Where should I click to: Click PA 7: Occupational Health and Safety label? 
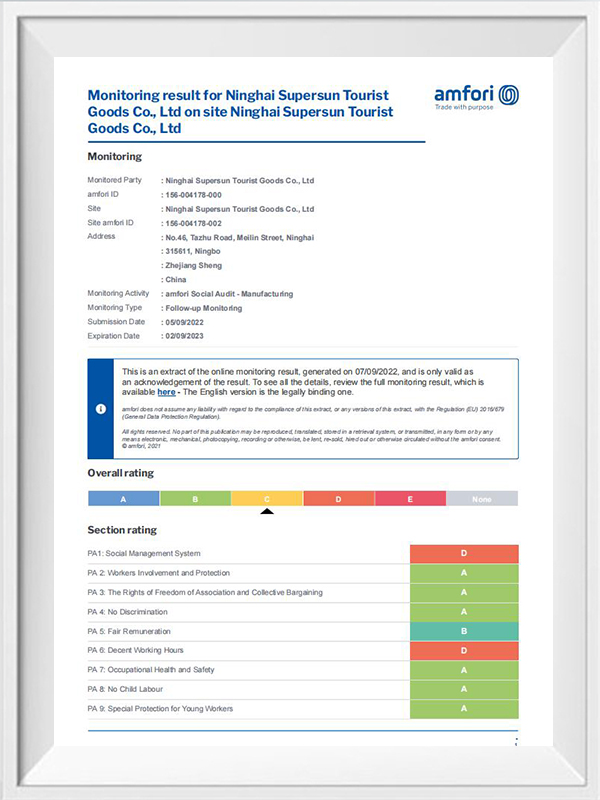pyautogui.click(x=151, y=670)
